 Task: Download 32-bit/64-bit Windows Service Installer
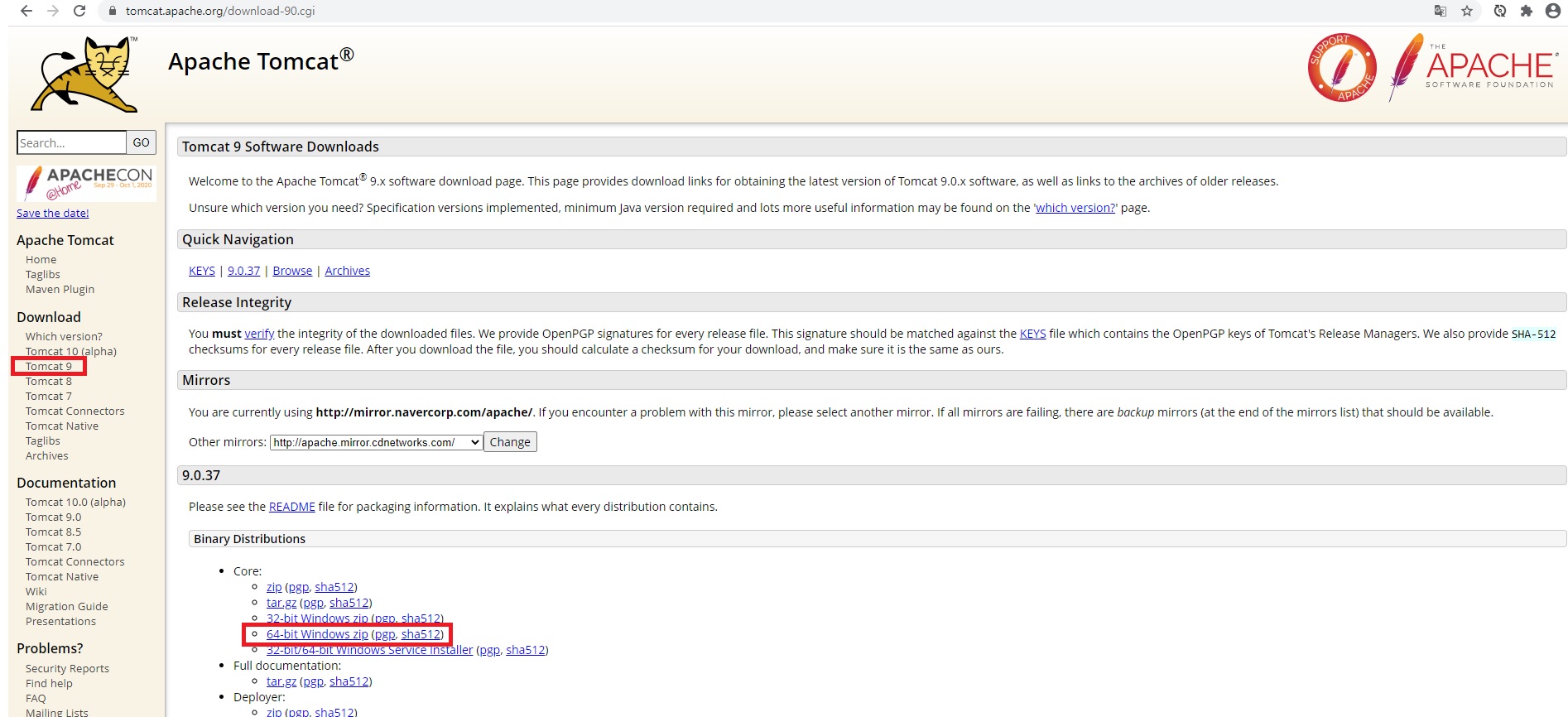(369, 650)
